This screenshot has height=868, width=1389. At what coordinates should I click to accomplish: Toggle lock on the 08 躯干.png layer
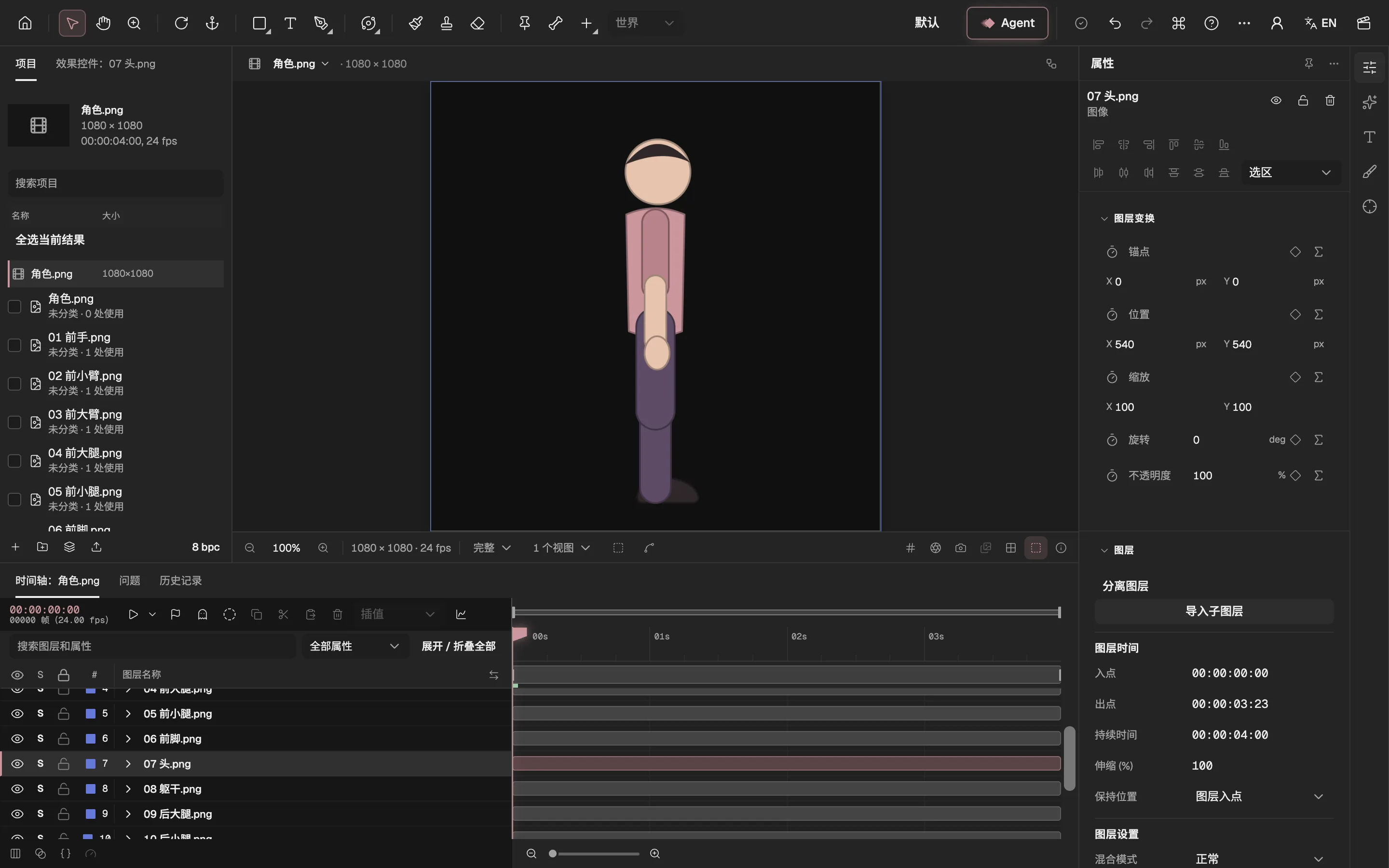pos(64,789)
